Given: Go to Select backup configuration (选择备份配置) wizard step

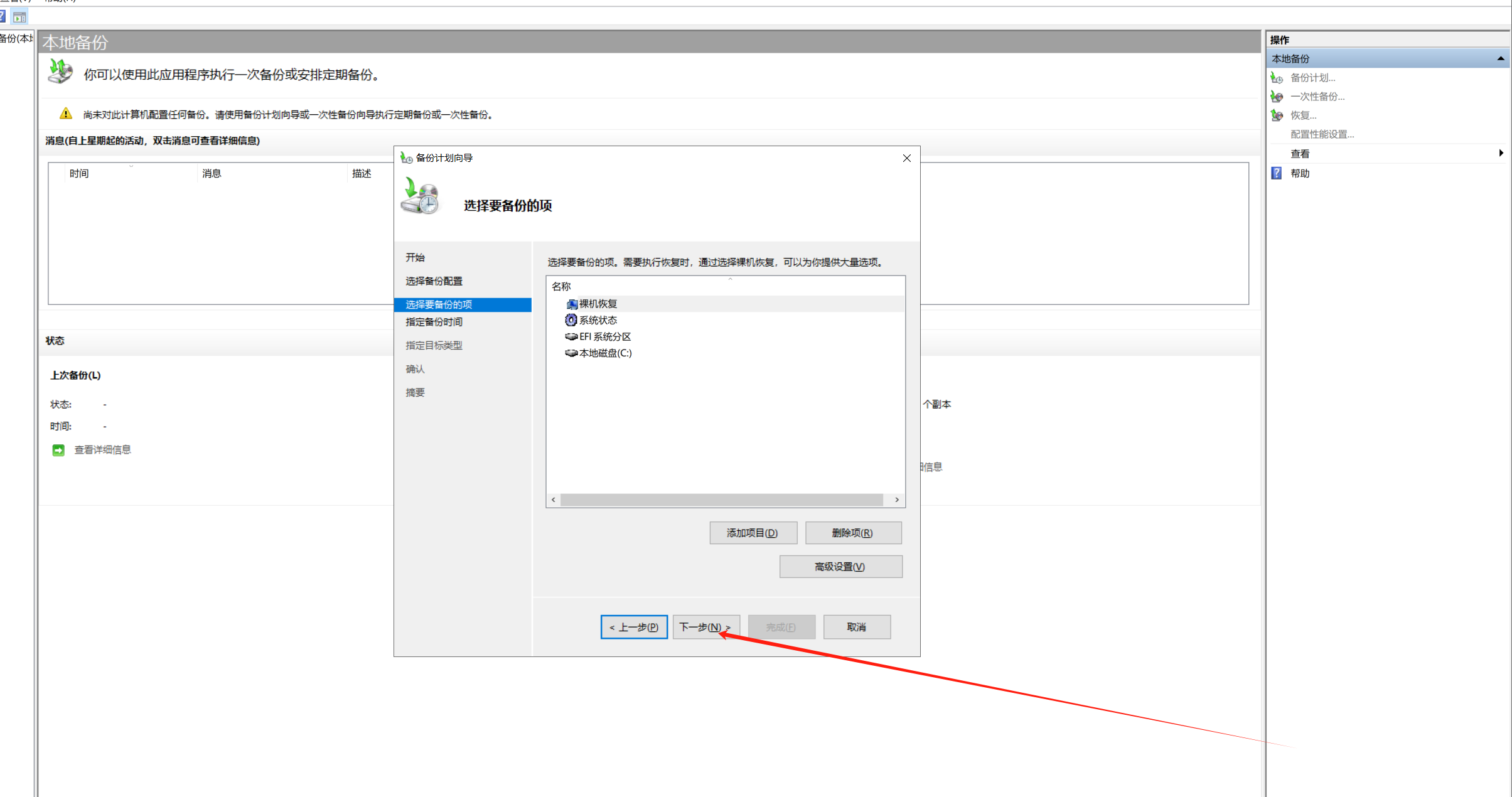Looking at the screenshot, I should (x=434, y=281).
